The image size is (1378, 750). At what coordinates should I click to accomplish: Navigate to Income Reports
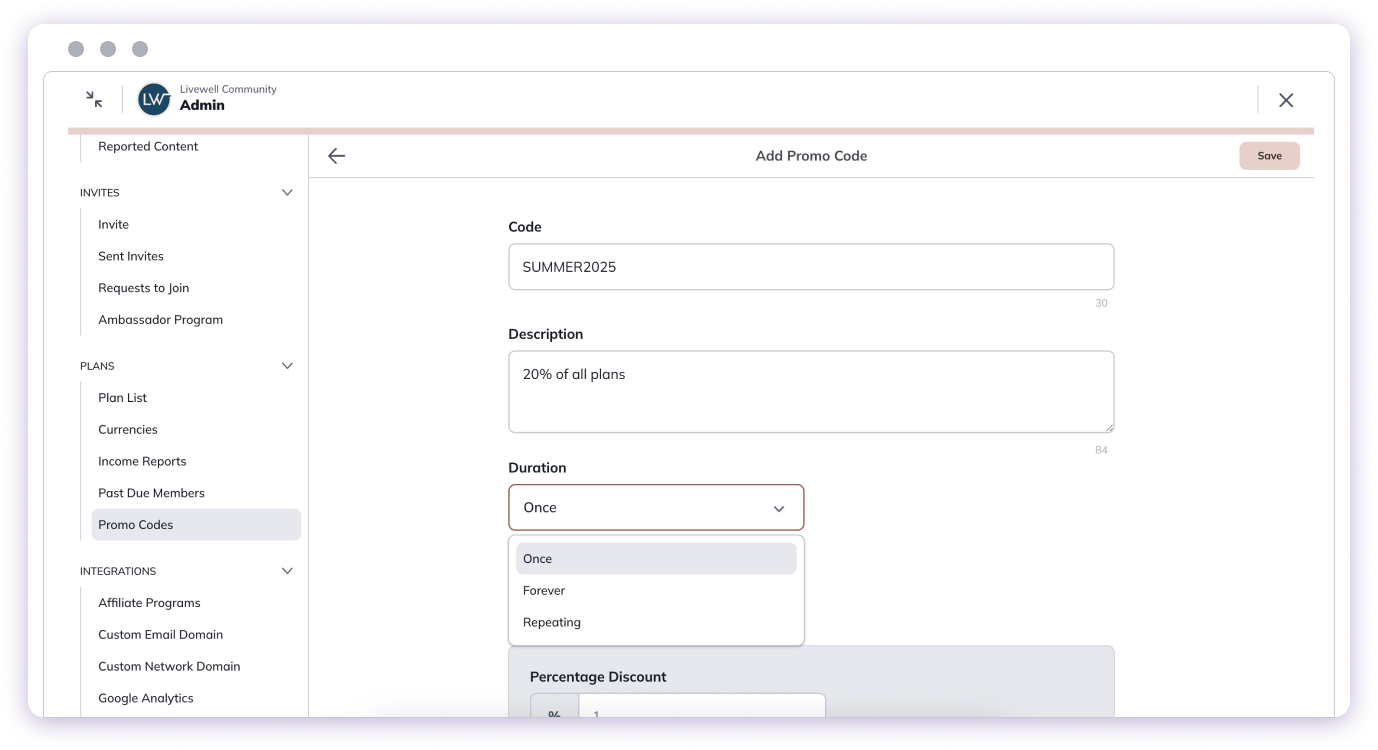pos(142,461)
